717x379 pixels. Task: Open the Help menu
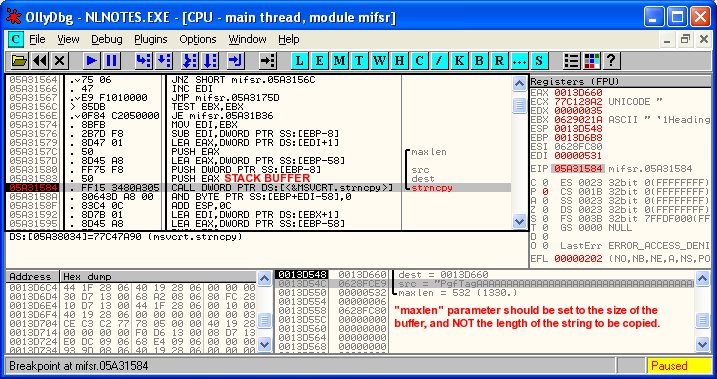click(x=289, y=40)
